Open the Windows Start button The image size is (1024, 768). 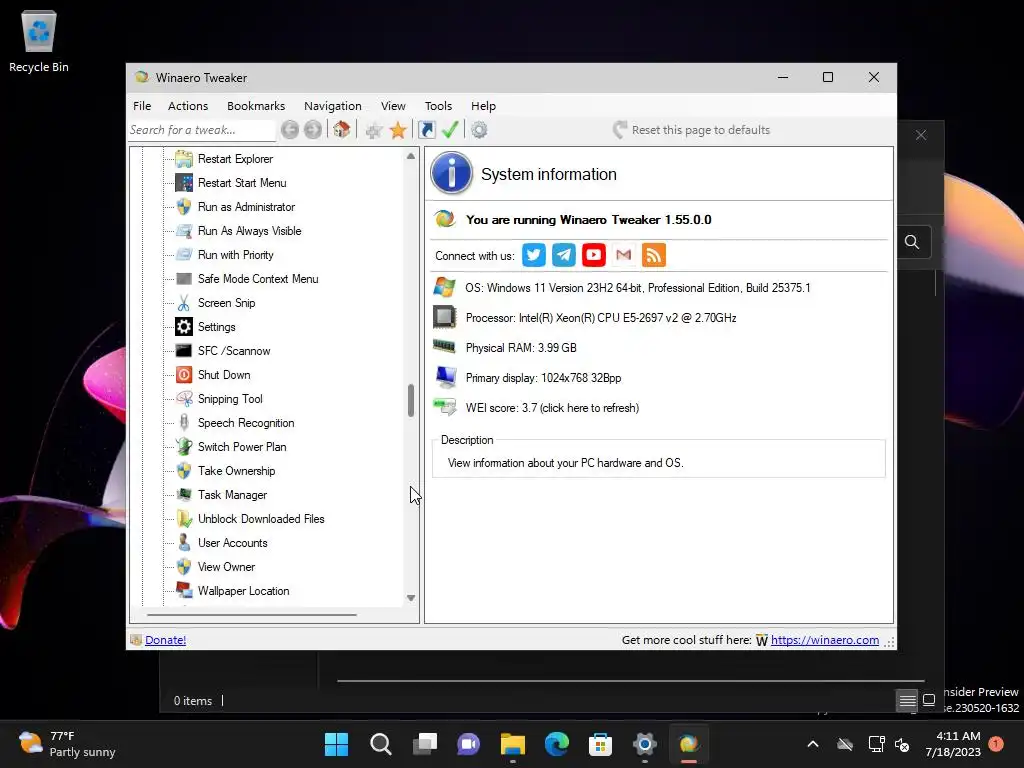coord(336,744)
